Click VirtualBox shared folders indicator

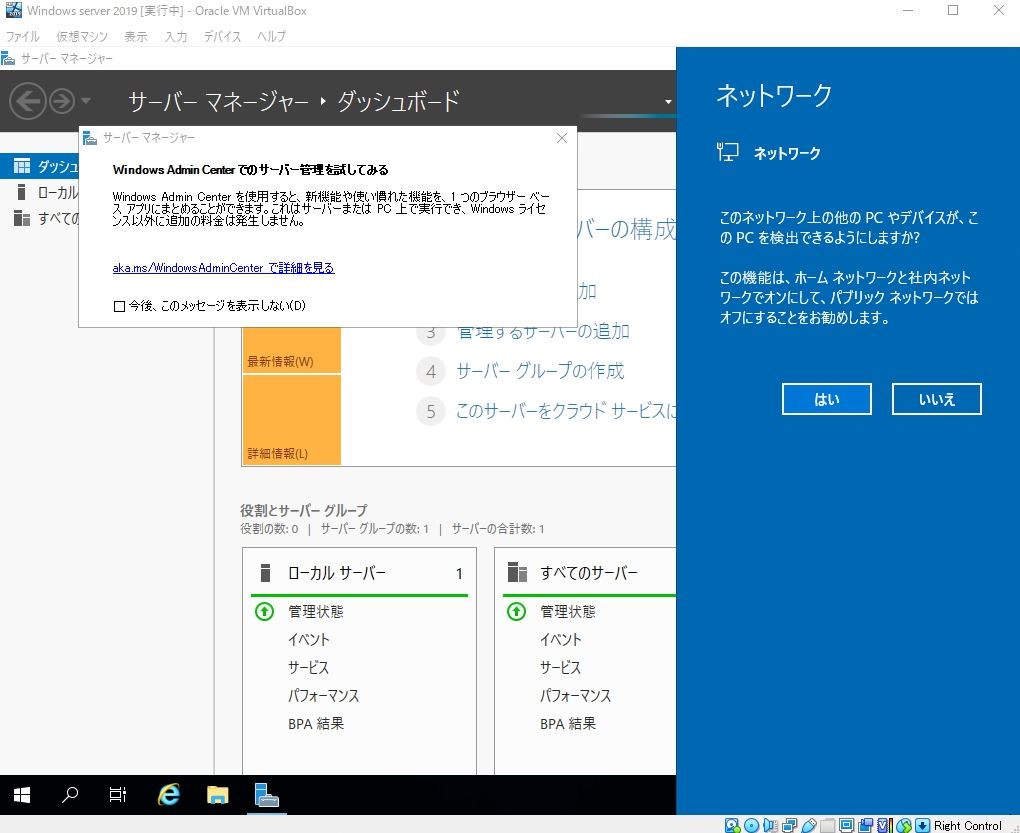pos(827,825)
